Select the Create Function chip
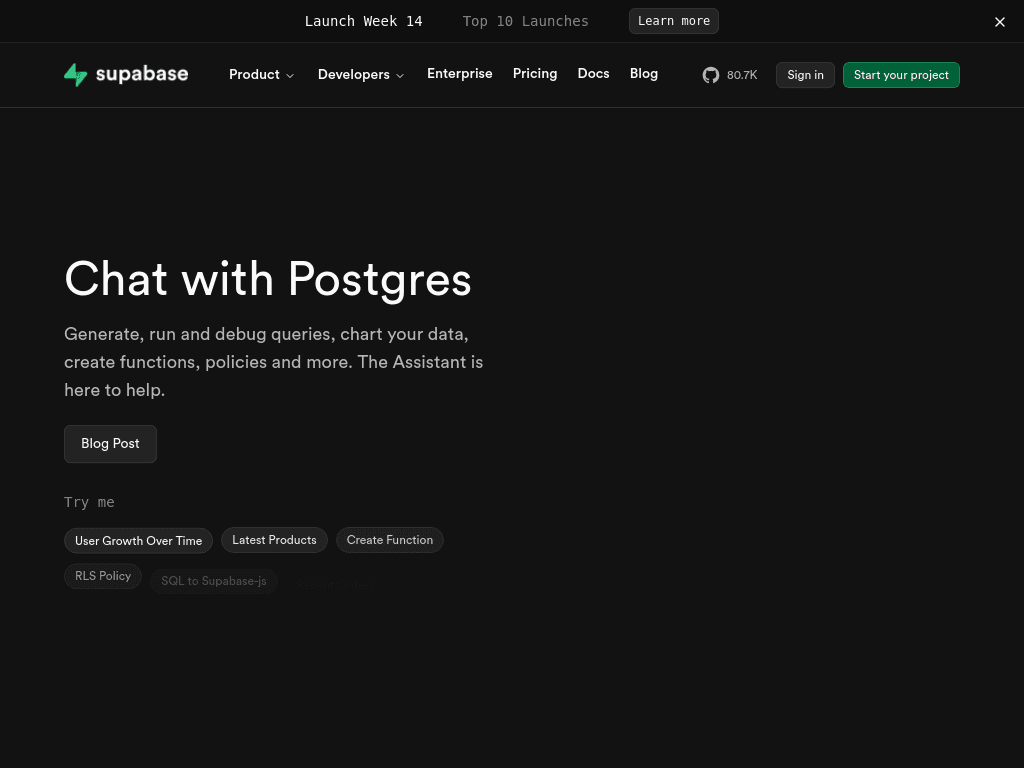The width and height of the screenshot is (1024, 768). tap(390, 540)
